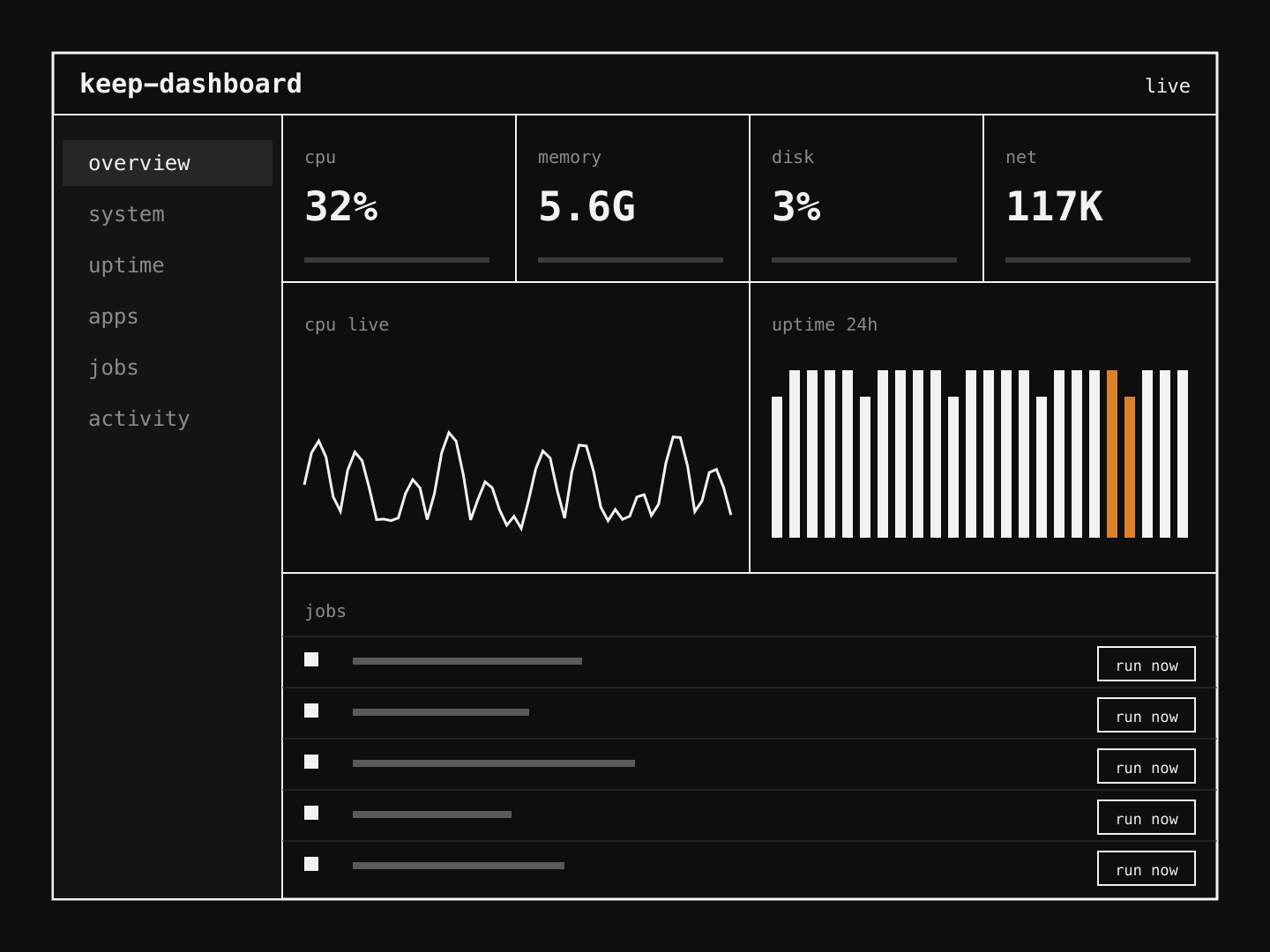Click run now on the third job row

(1147, 766)
